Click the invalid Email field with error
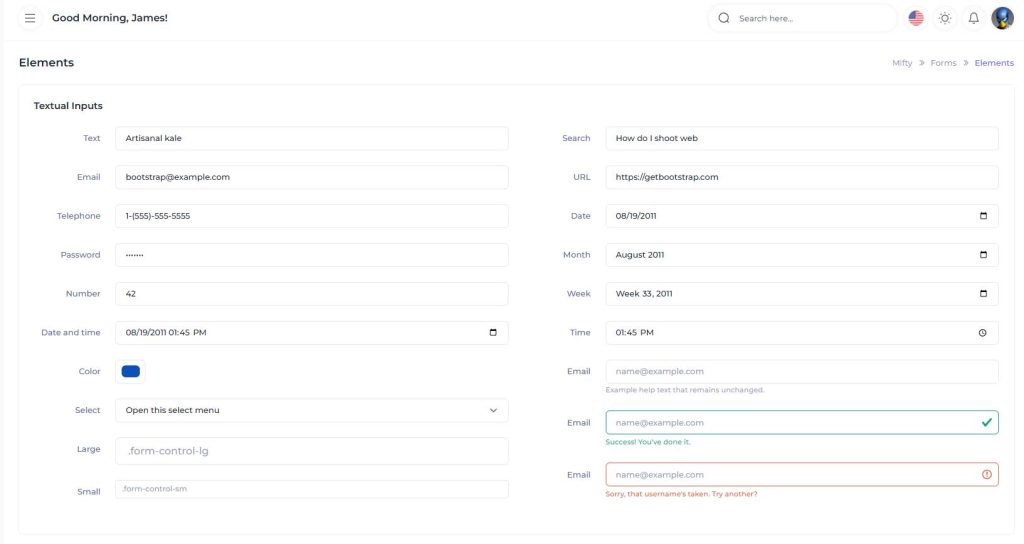This screenshot has height=544, width=1024. (790, 475)
